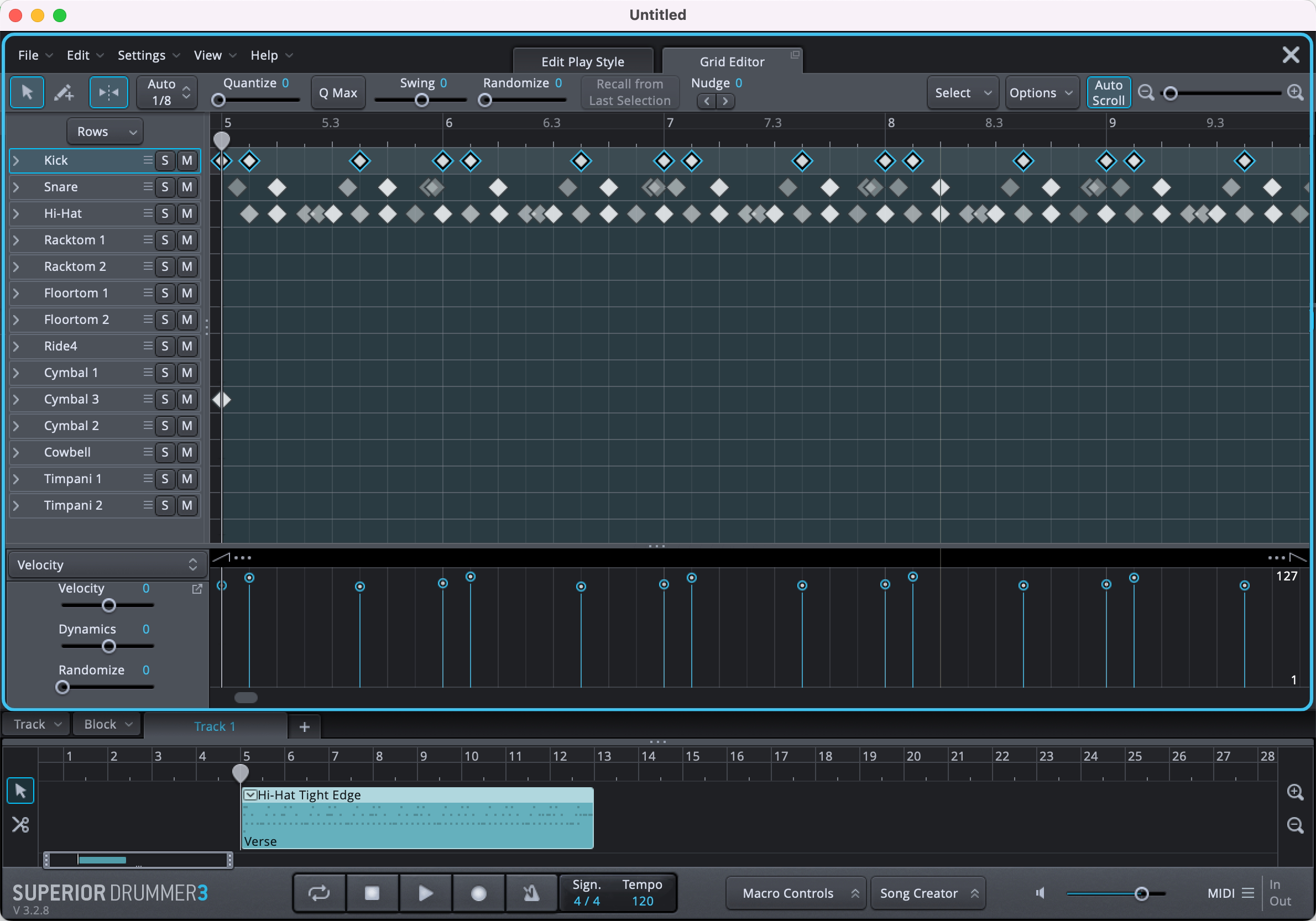Select the pencil draw tool
The width and height of the screenshot is (1316, 921).
pos(64,92)
